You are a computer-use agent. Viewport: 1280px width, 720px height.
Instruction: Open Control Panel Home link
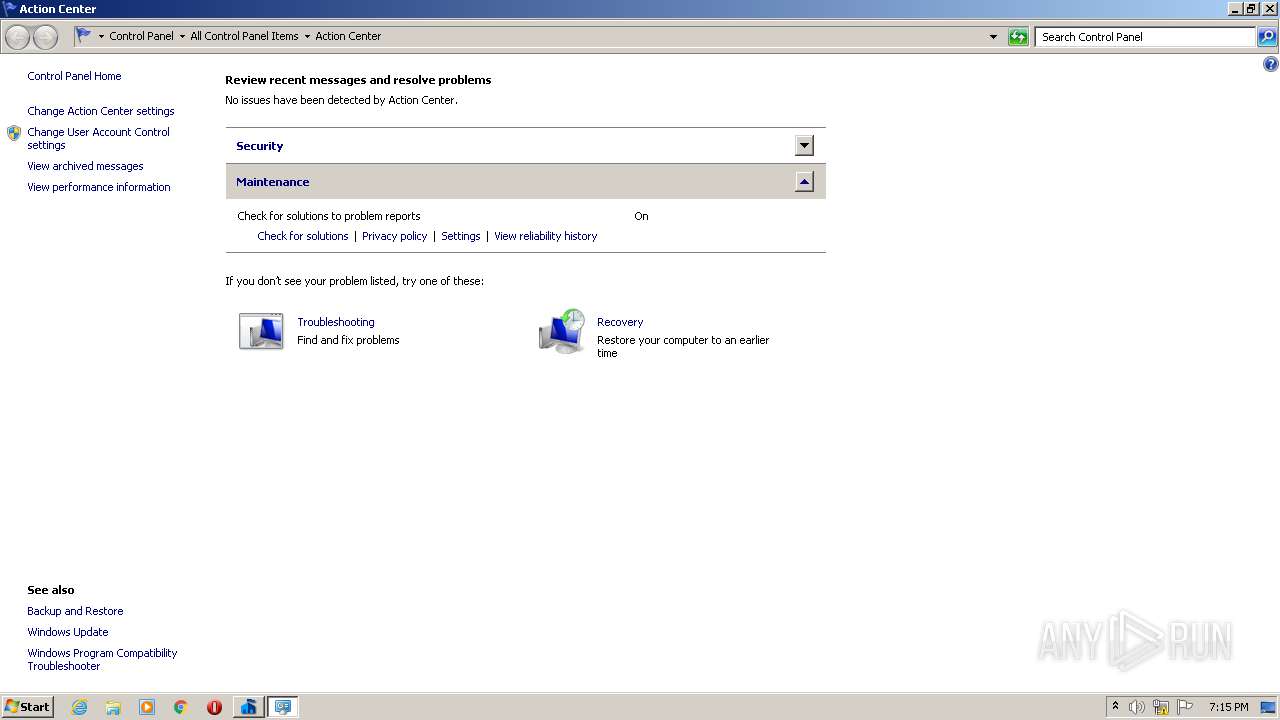[74, 76]
